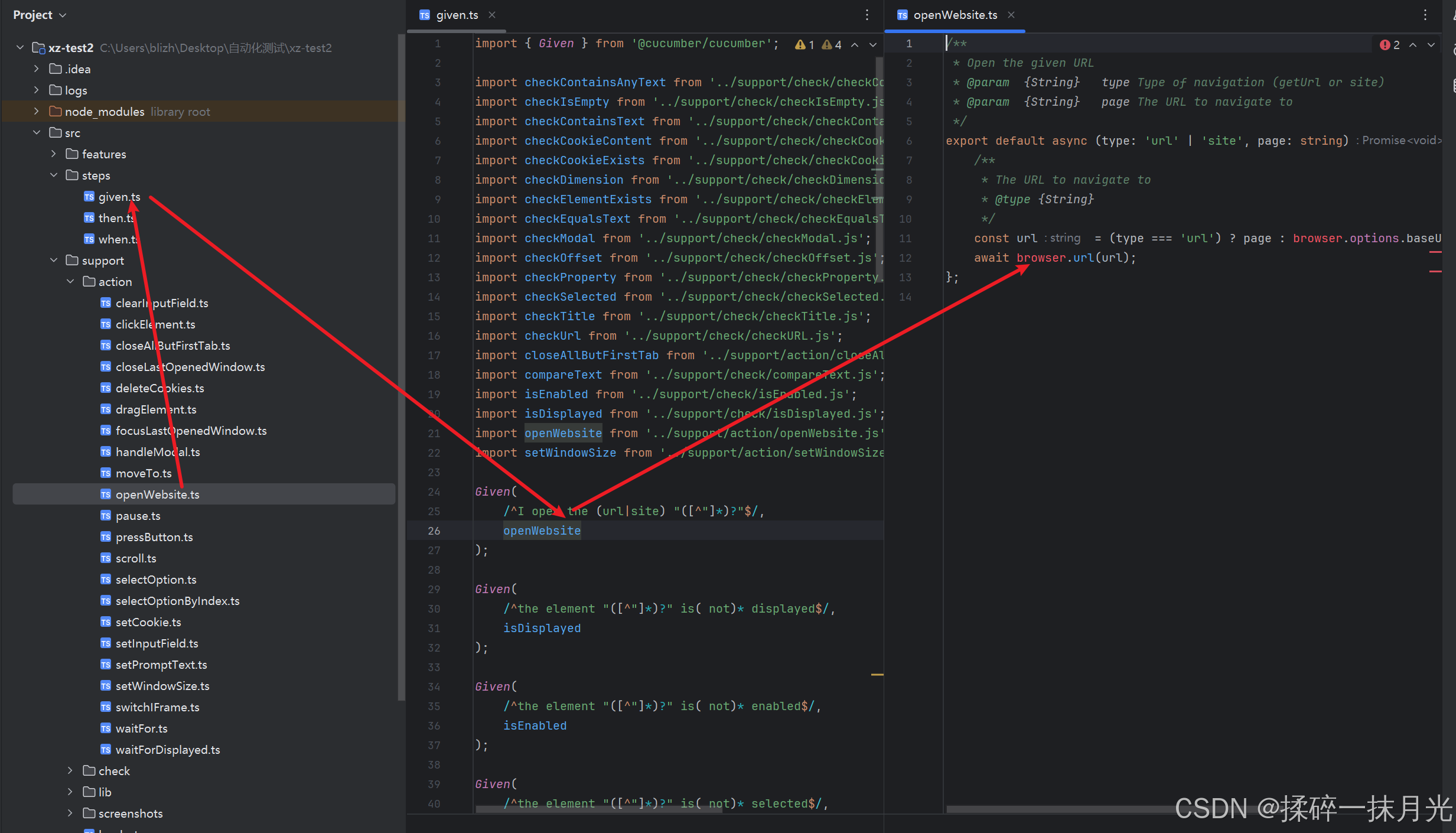The image size is (1456, 833).
Task: Expand the node_modules folder
Action: (x=37, y=111)
